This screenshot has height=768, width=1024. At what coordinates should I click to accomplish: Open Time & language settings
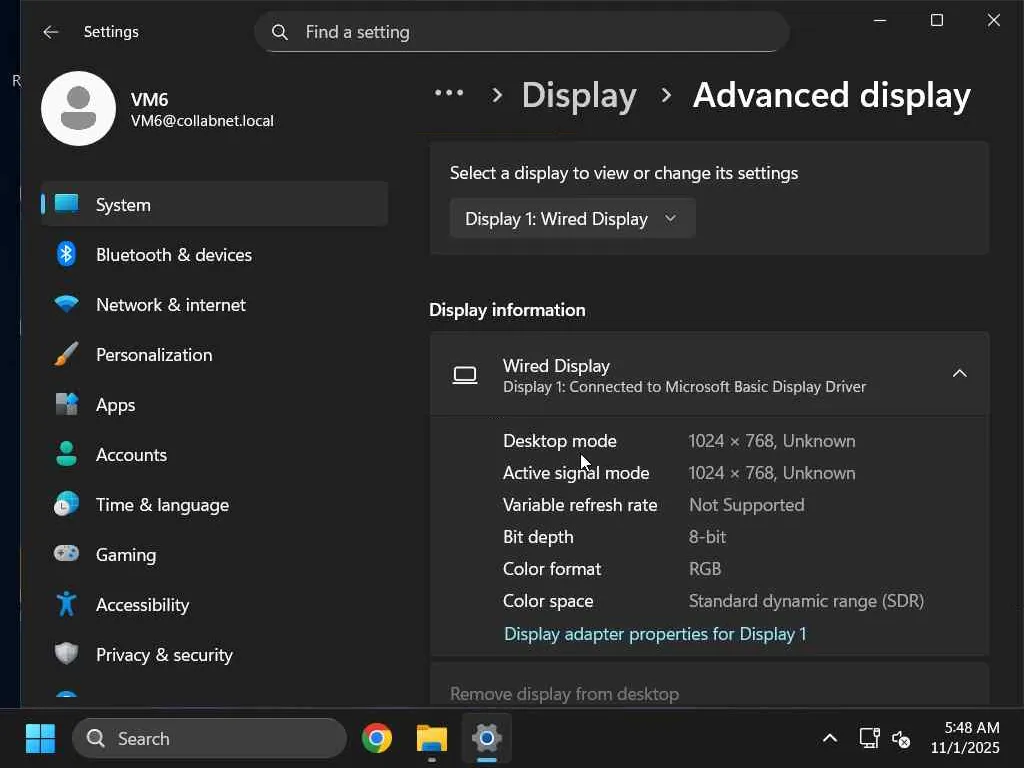pos(162,504)
